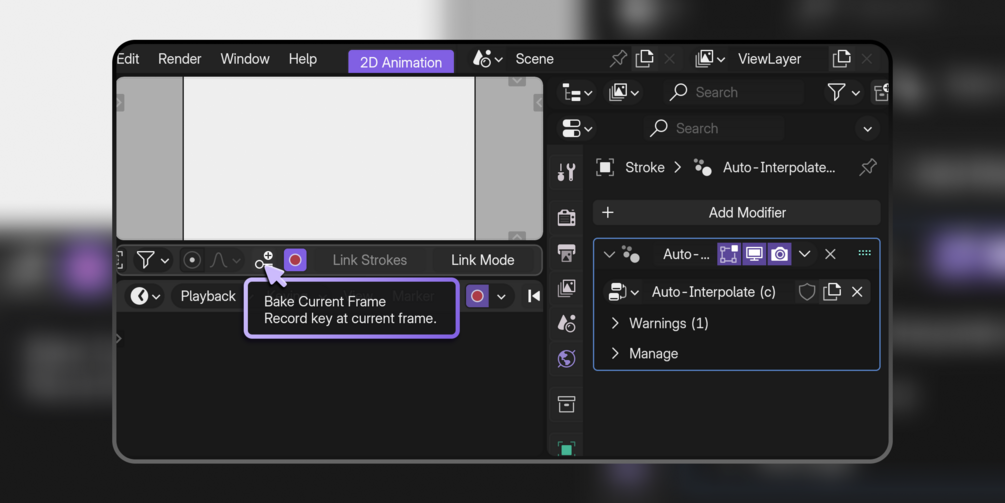Open the Tool properties tab with wrench icon
The width and height of the screenshot is (1005, 503).
(566, 172)
